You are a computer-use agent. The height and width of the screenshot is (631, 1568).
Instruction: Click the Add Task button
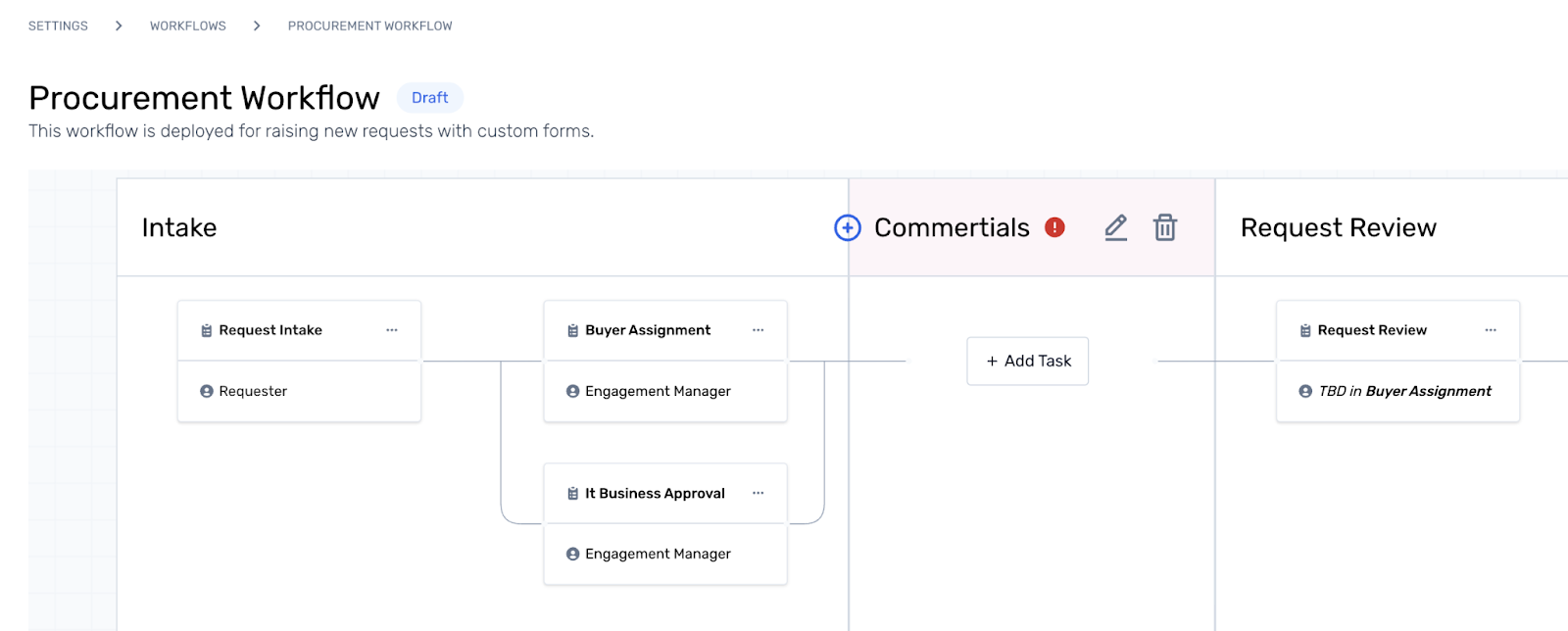point(1028,361)
